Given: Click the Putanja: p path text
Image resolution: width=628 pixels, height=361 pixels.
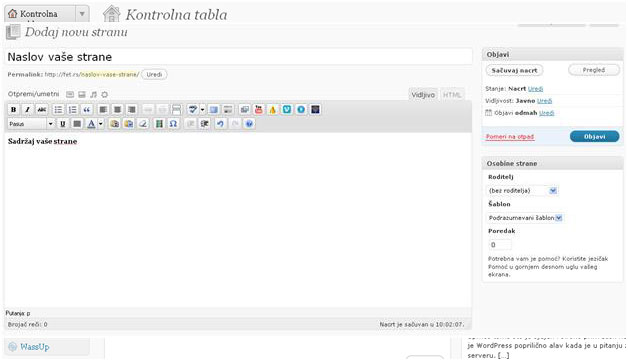Looking at the screenshot, I should tap(18, 313).
